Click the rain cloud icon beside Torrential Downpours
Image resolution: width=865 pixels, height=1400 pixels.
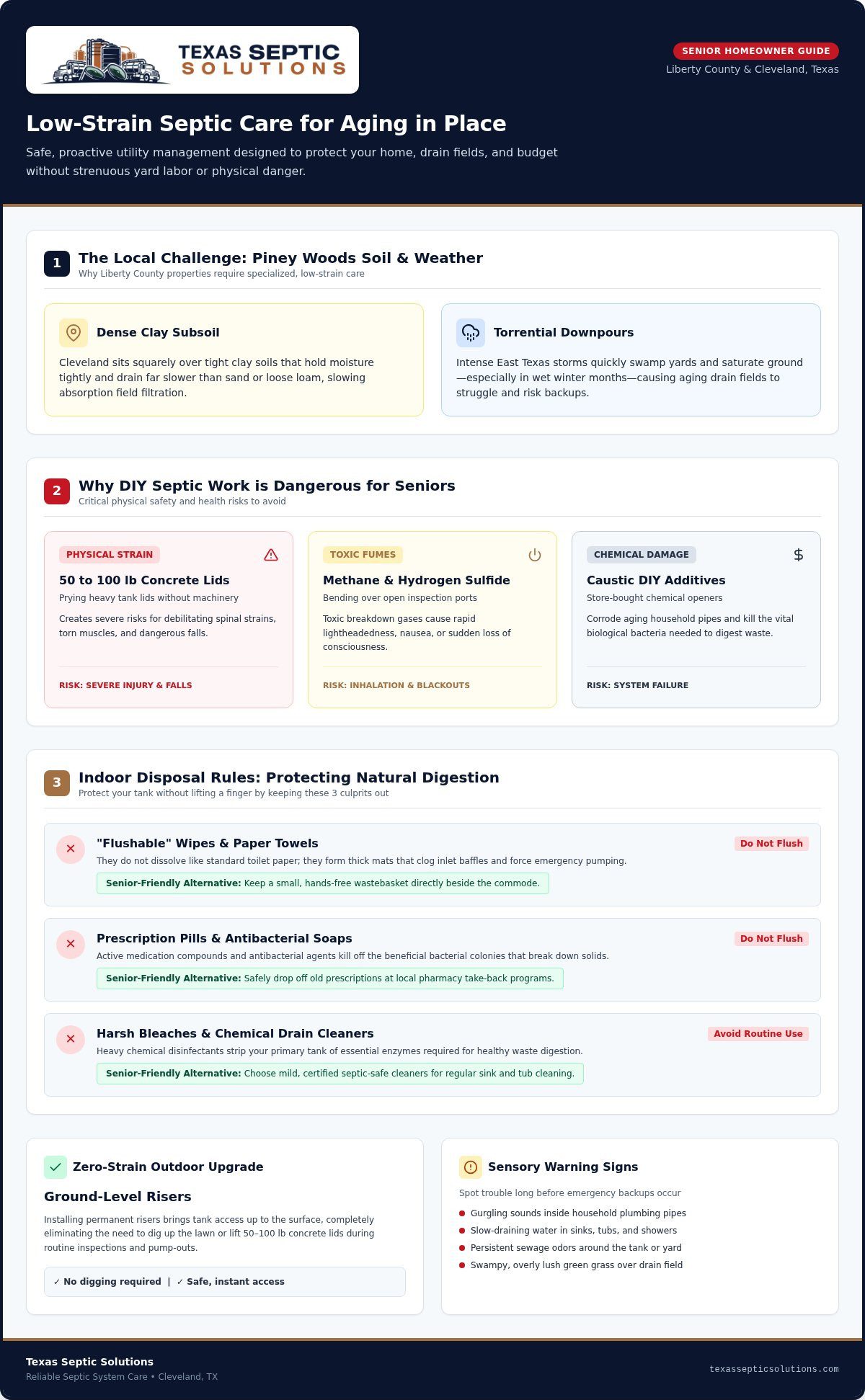[x=471, y=333]
